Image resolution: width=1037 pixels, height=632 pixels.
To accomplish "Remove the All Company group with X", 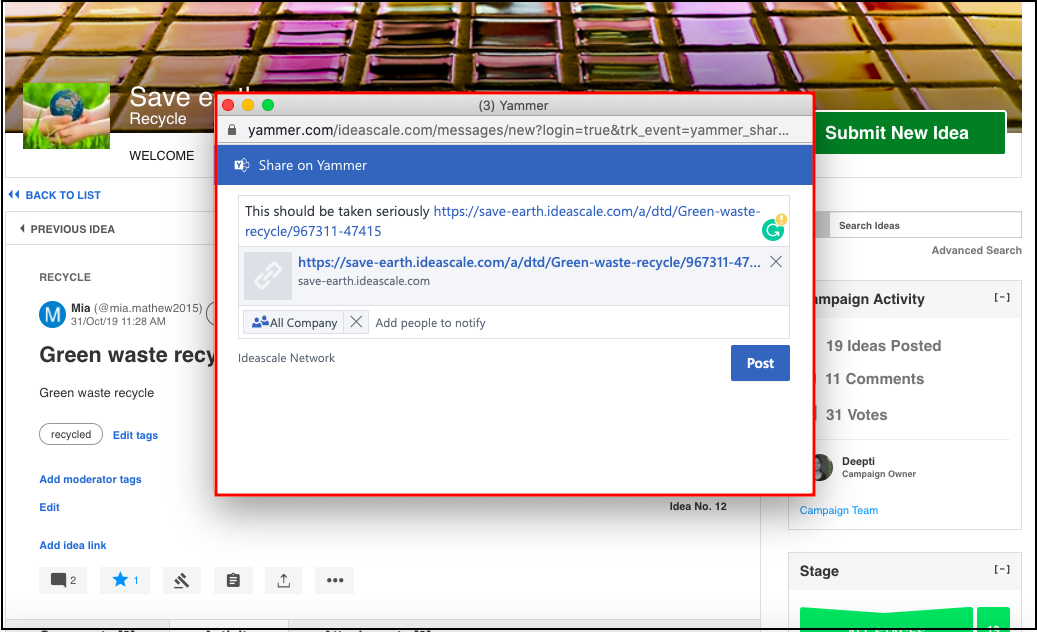I will [356, 322].
